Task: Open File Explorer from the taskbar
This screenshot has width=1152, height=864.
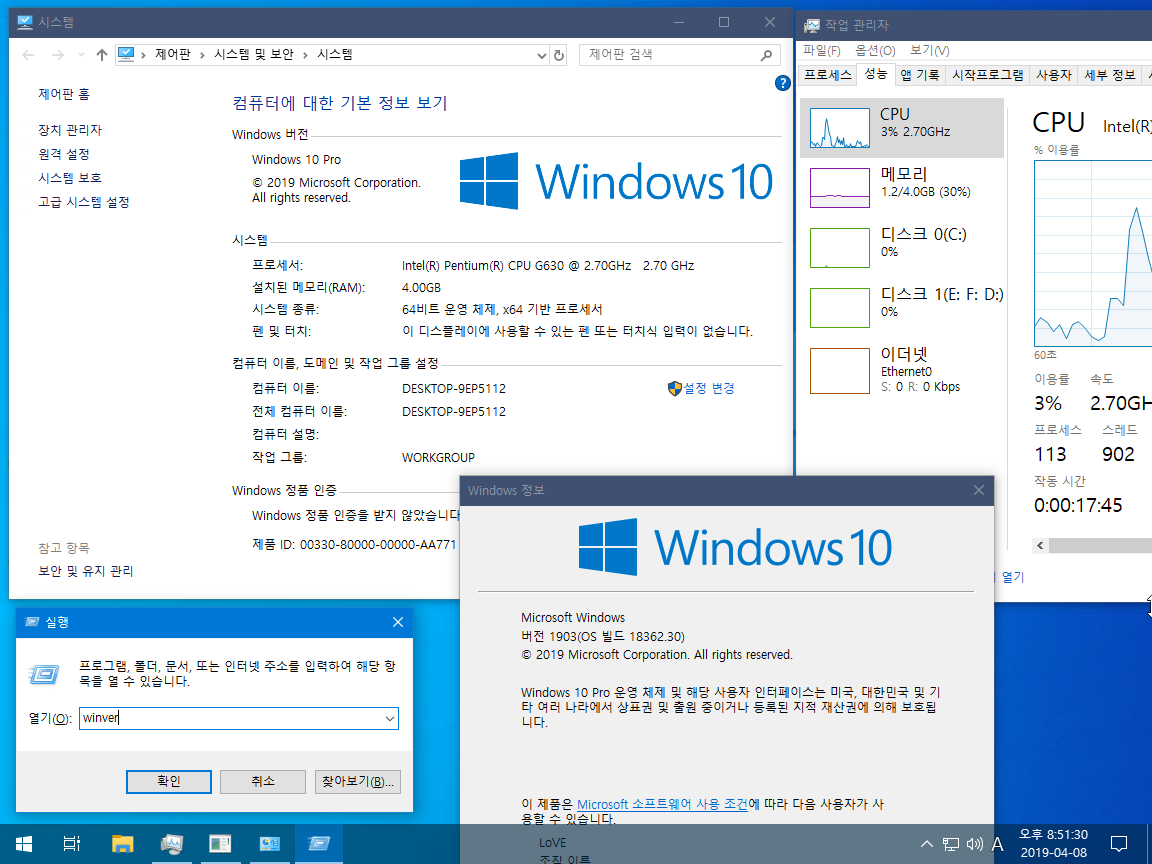Action: (x=122, y=843)
